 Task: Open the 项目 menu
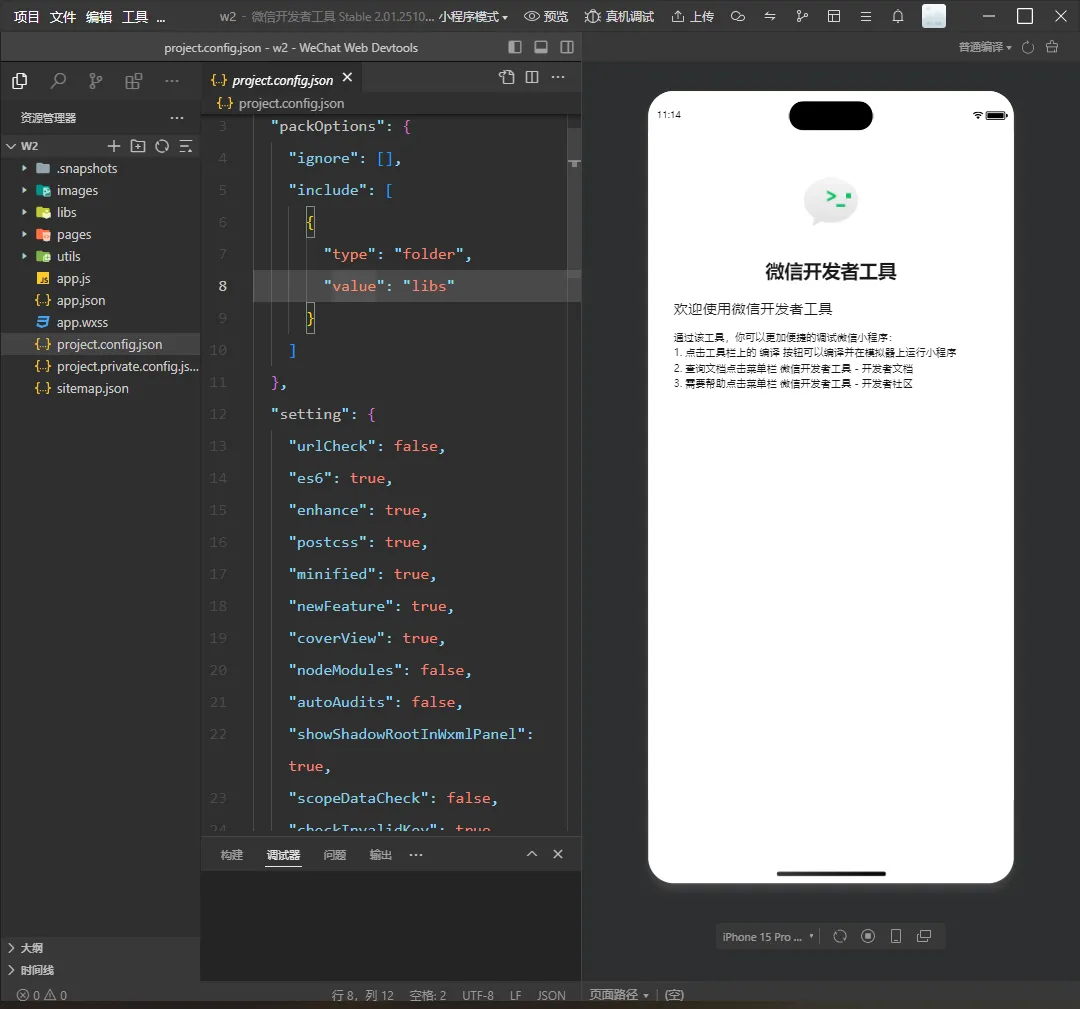tap(26, 17)
